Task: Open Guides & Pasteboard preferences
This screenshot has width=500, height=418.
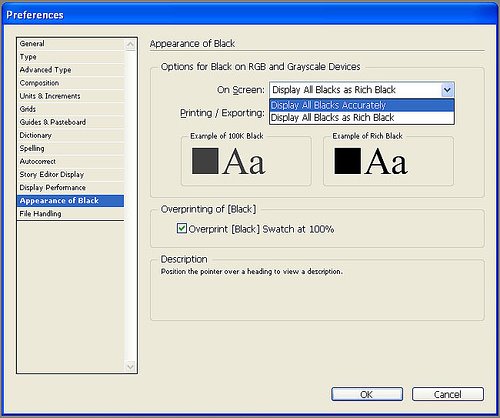Action: click(x=70, y=122)
